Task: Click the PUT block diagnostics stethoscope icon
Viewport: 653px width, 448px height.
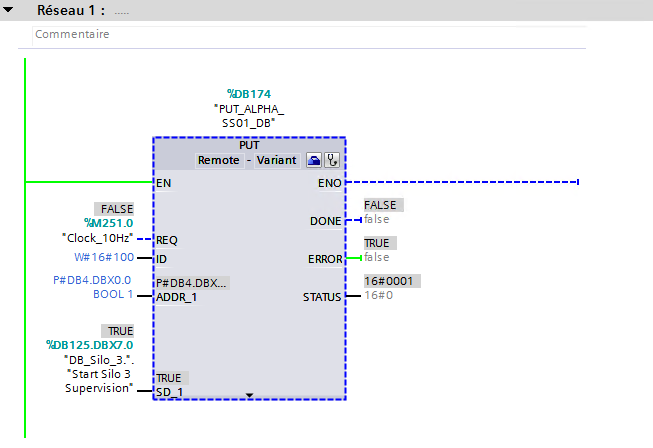Action: (332, 159)
